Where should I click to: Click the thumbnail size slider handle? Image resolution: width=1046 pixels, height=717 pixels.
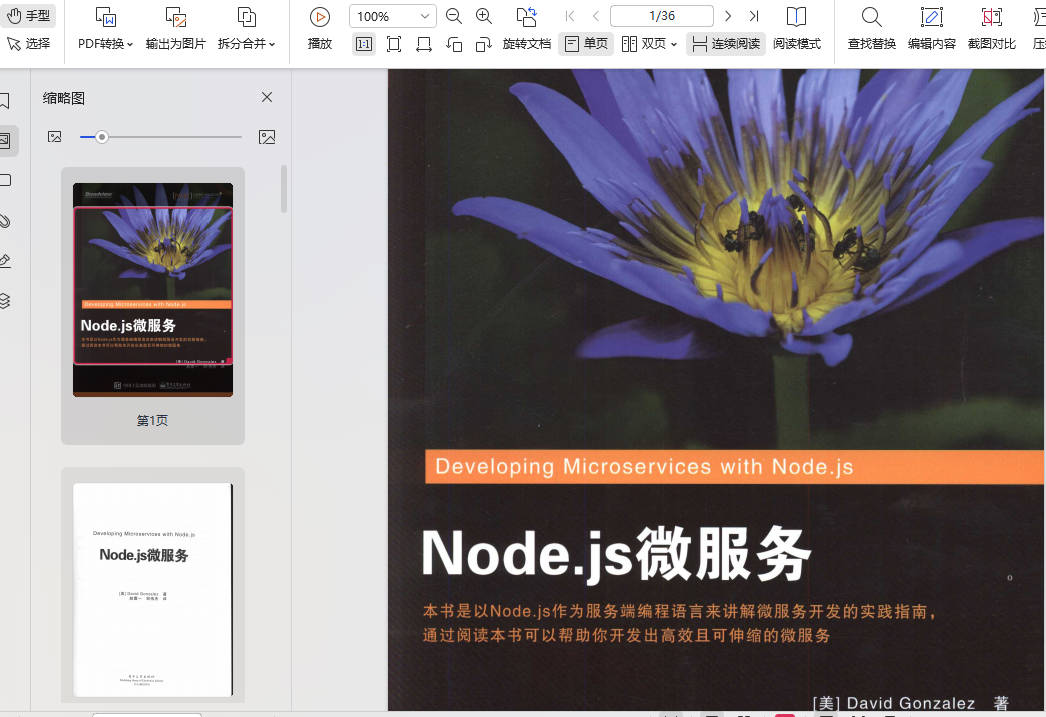point(102,137)
